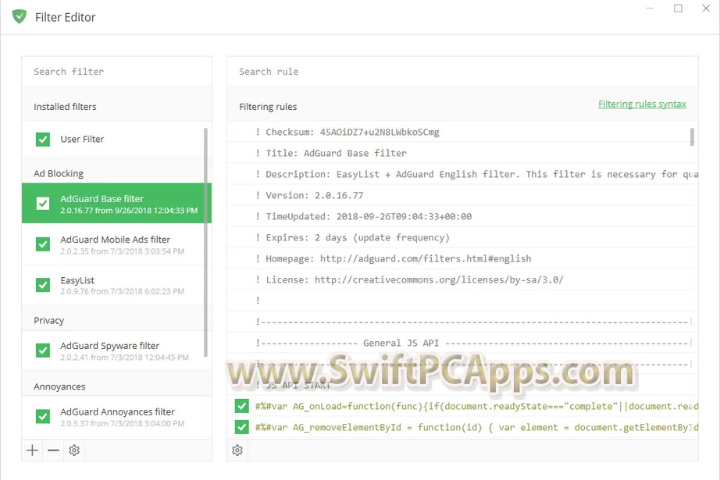Open rules panel settings gear icon
This screenshot has height=480, width=720.
237,450
